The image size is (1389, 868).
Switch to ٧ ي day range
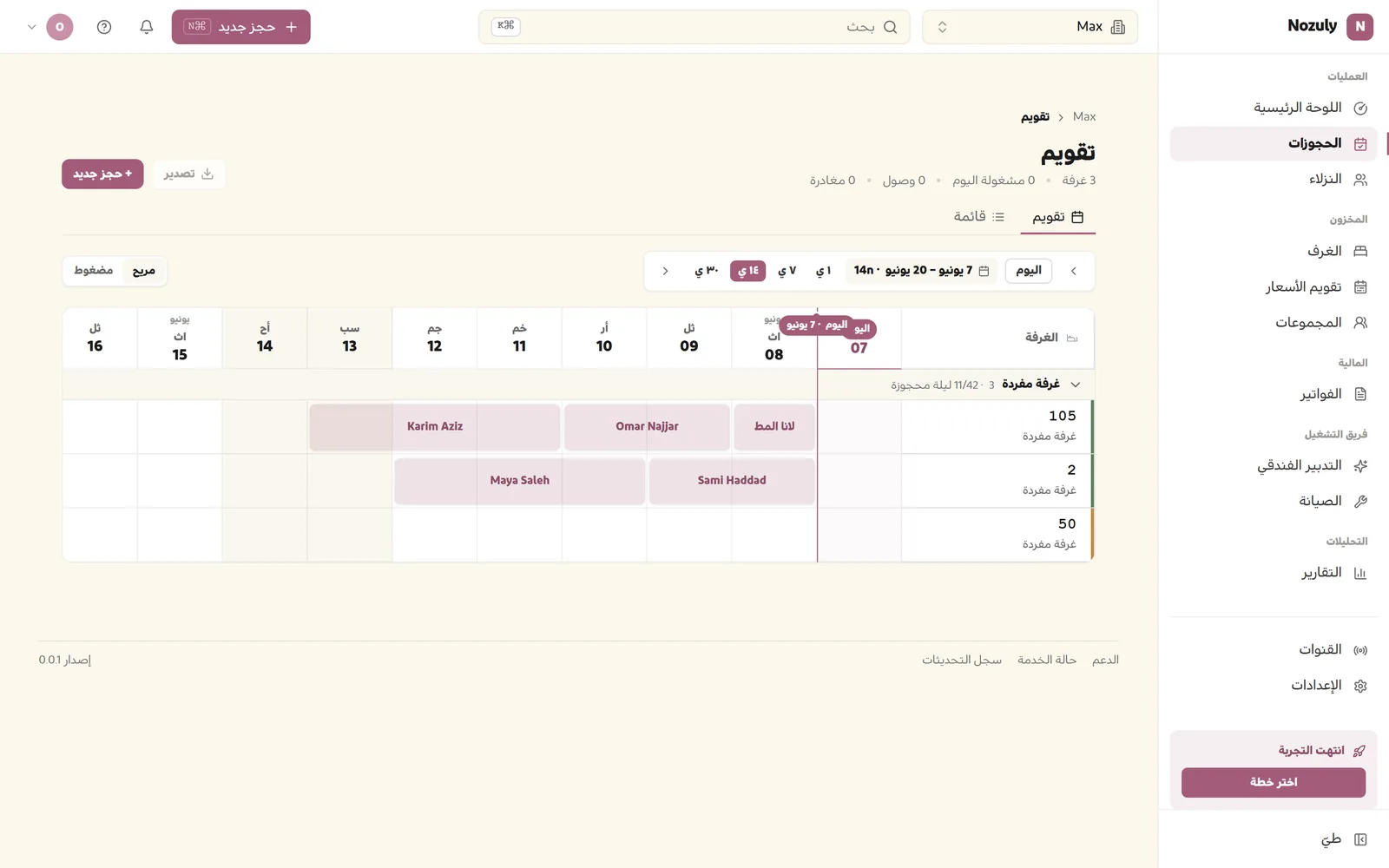(x=787, y=271)
